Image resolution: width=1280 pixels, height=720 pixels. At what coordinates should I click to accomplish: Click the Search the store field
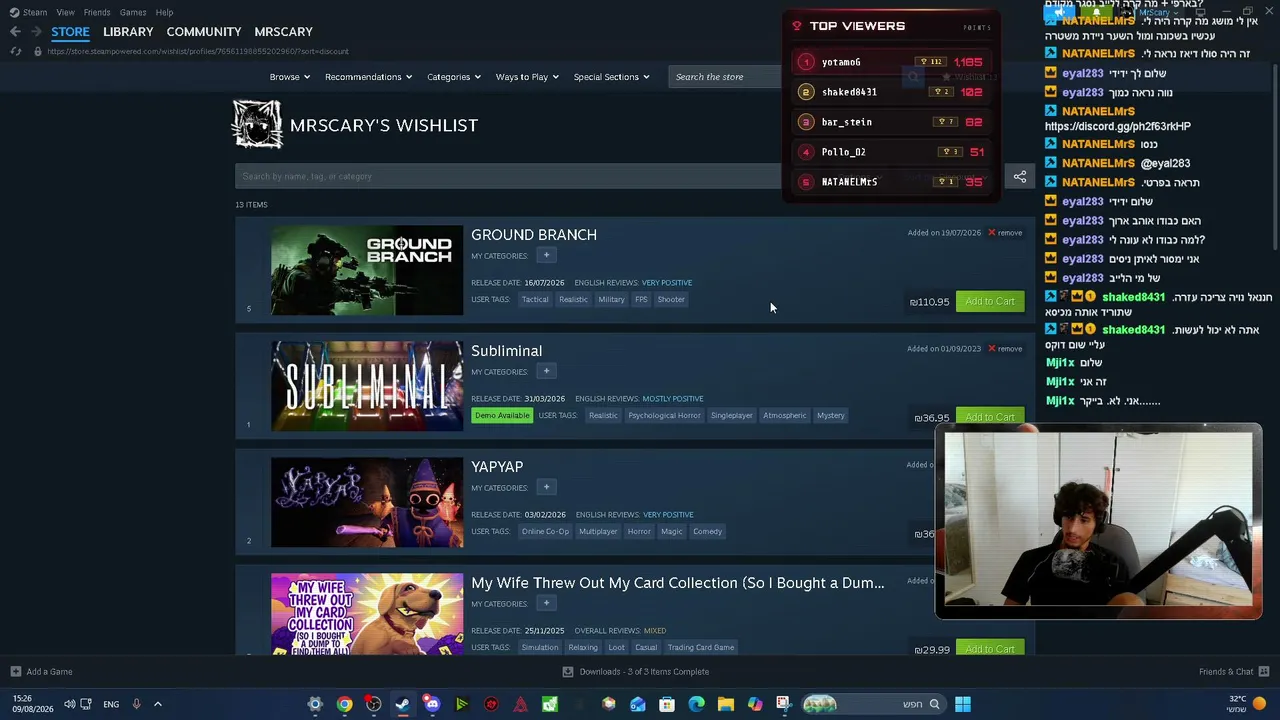click(x=725, y=77)
